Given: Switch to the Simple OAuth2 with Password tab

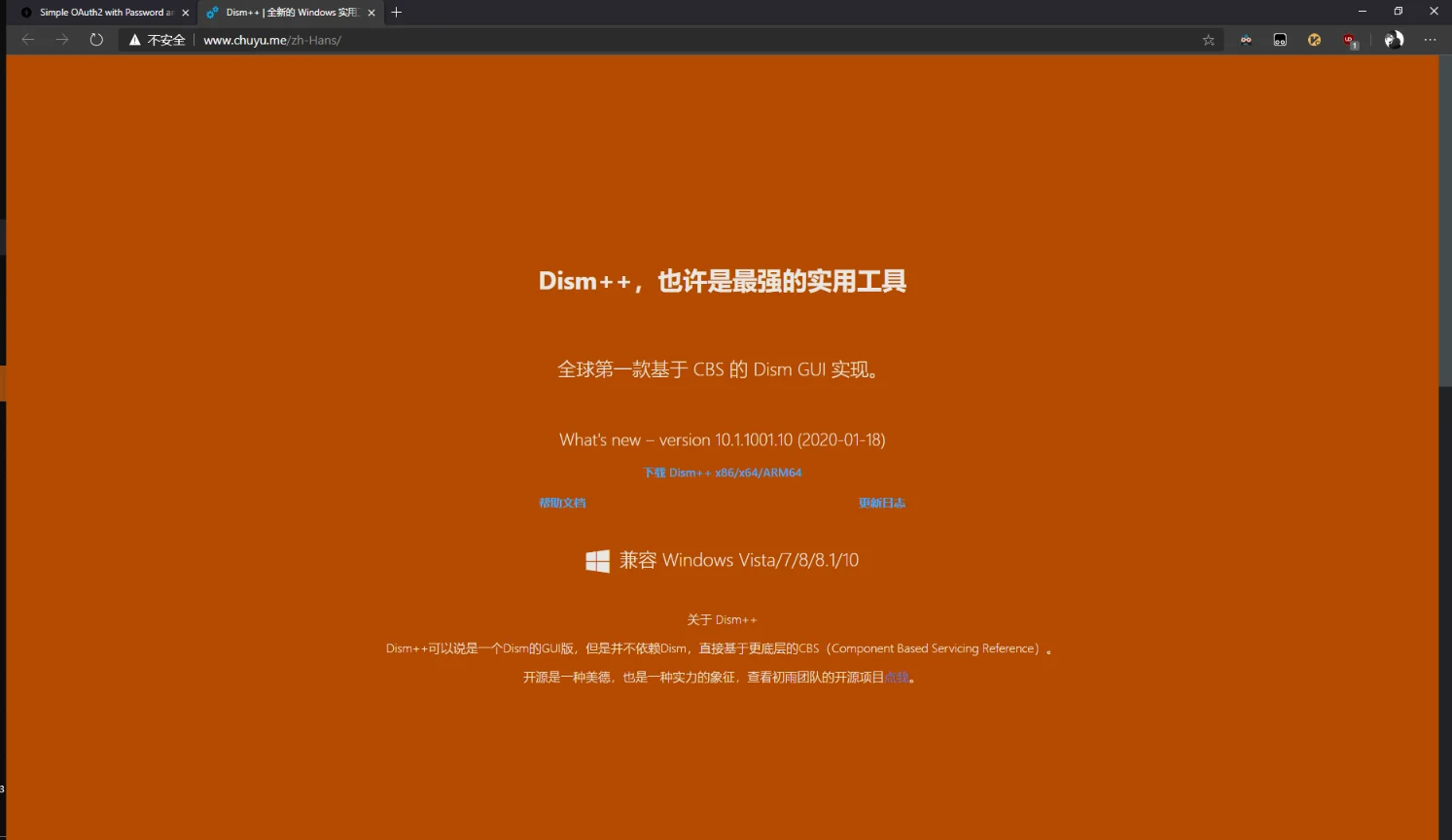Looking at the screenshot, I should 105,13.
